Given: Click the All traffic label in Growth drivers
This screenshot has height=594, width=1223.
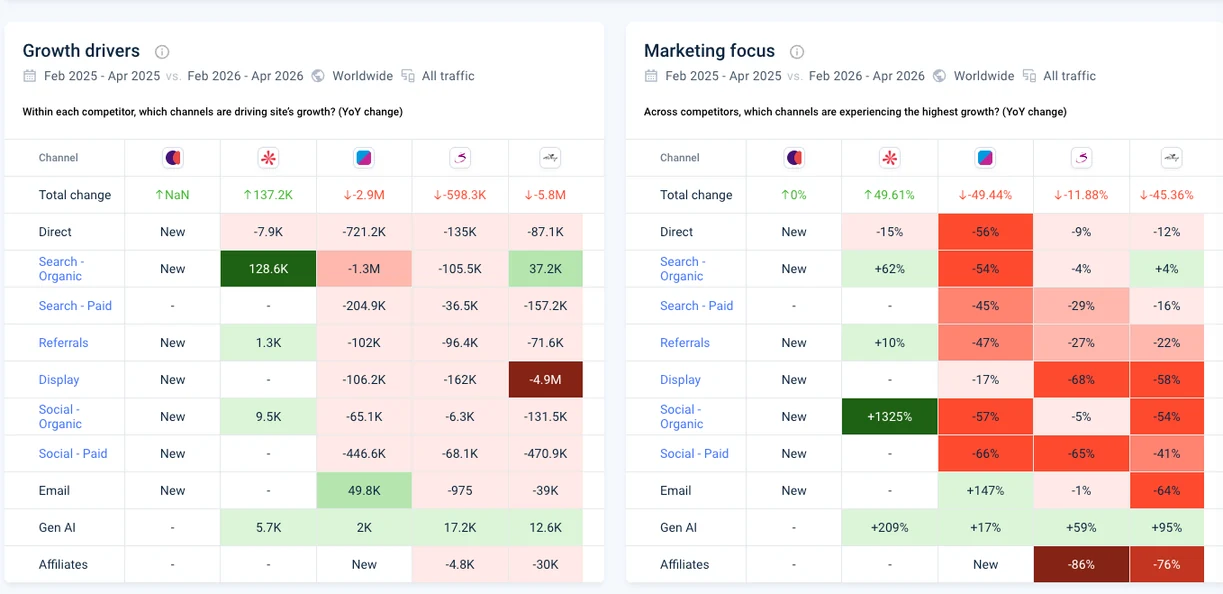Looking at the screenshot, I should [x=448, y=76].
